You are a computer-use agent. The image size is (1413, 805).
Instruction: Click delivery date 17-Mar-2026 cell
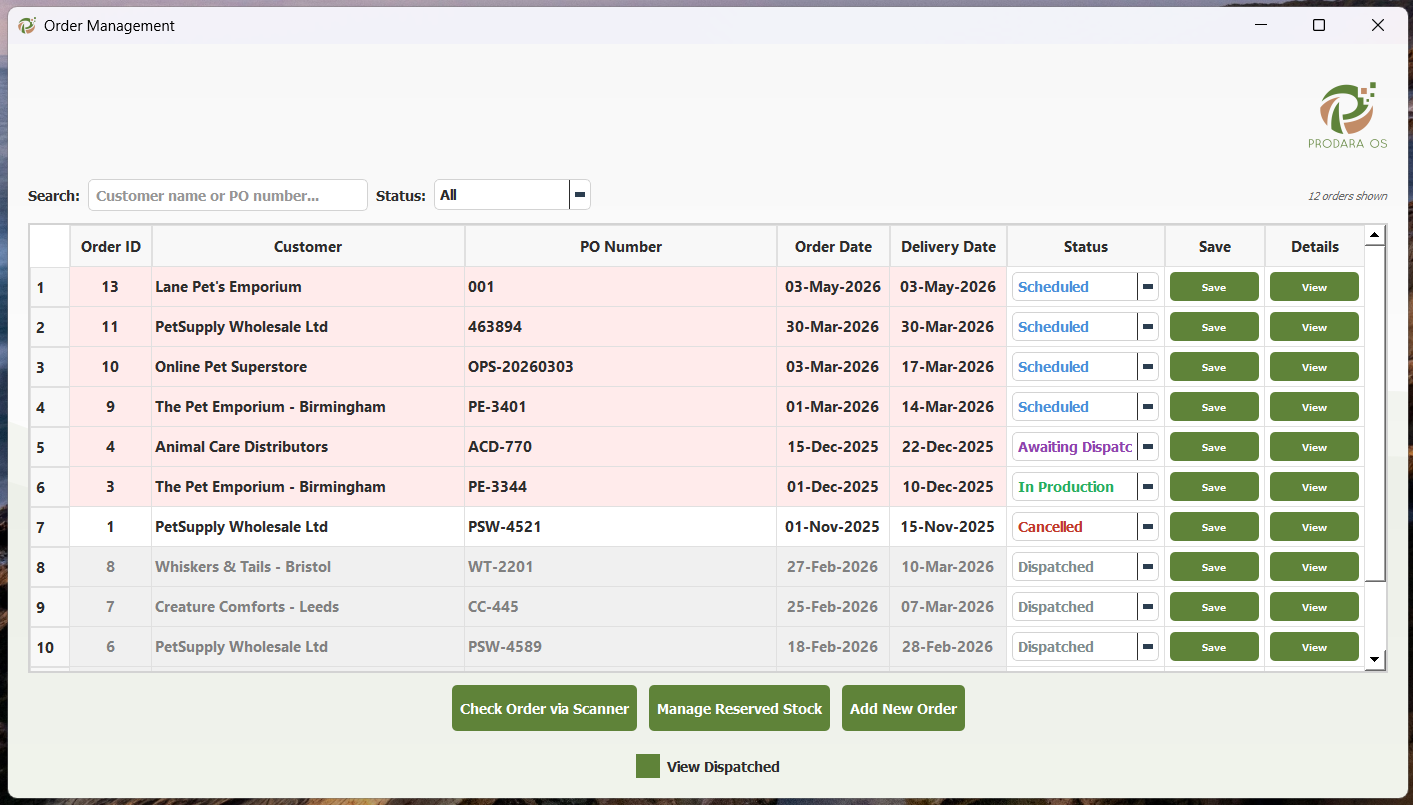point(948,367)
